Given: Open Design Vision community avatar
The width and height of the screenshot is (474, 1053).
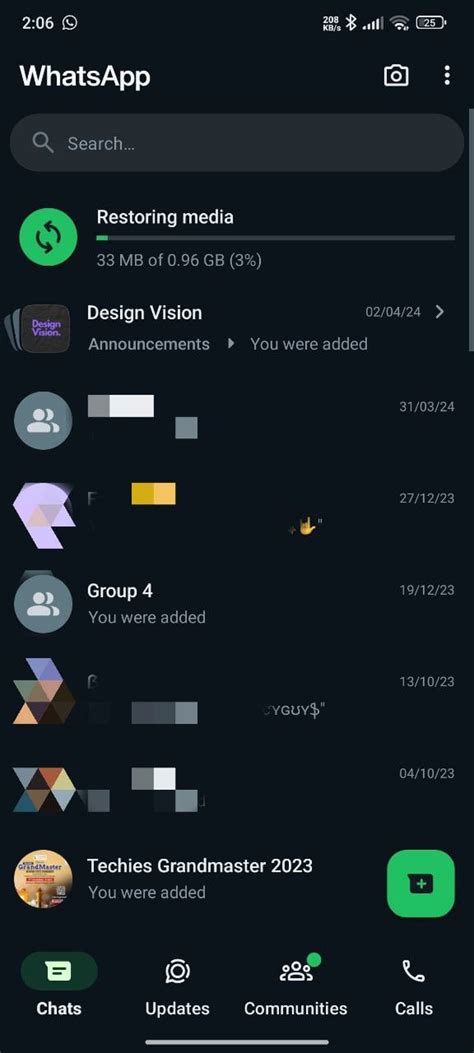Looking at the screenshot, I should [x=42, y=328].
